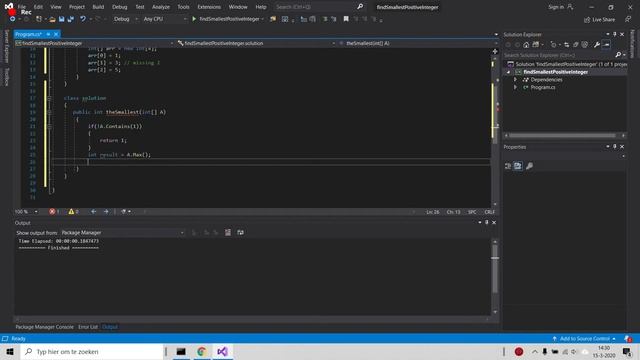Click the Categorized icon in Properties panel
Viewport: 640px width, 360px height.
(508, 166)
